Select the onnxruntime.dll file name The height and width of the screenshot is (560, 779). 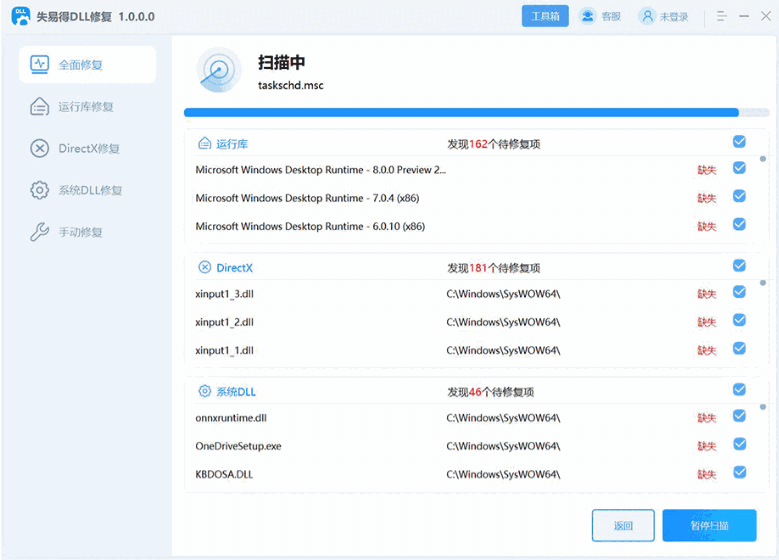pyautogui.click(x=231, y=418)
